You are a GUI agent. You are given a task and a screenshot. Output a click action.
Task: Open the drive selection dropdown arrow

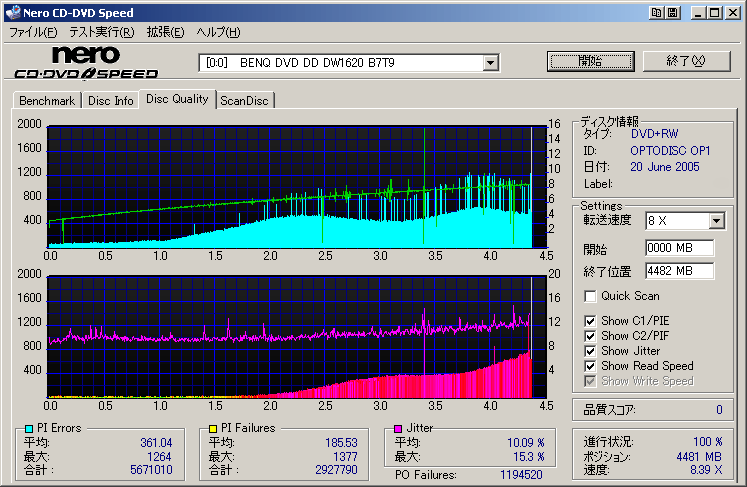(x=490, y=63)
